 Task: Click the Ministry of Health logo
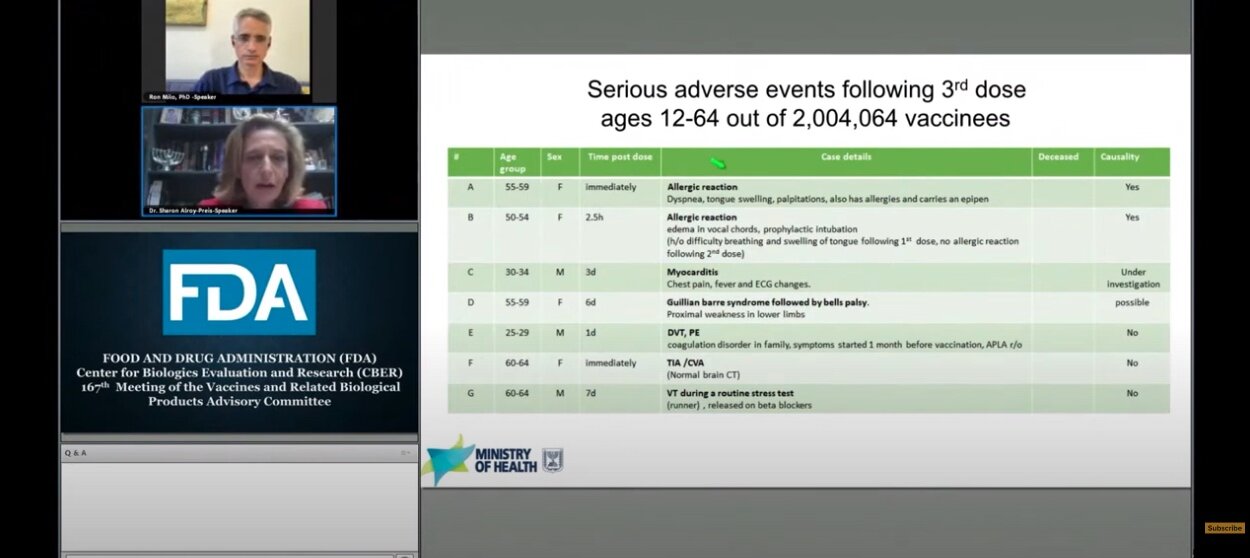click(493, 460)
